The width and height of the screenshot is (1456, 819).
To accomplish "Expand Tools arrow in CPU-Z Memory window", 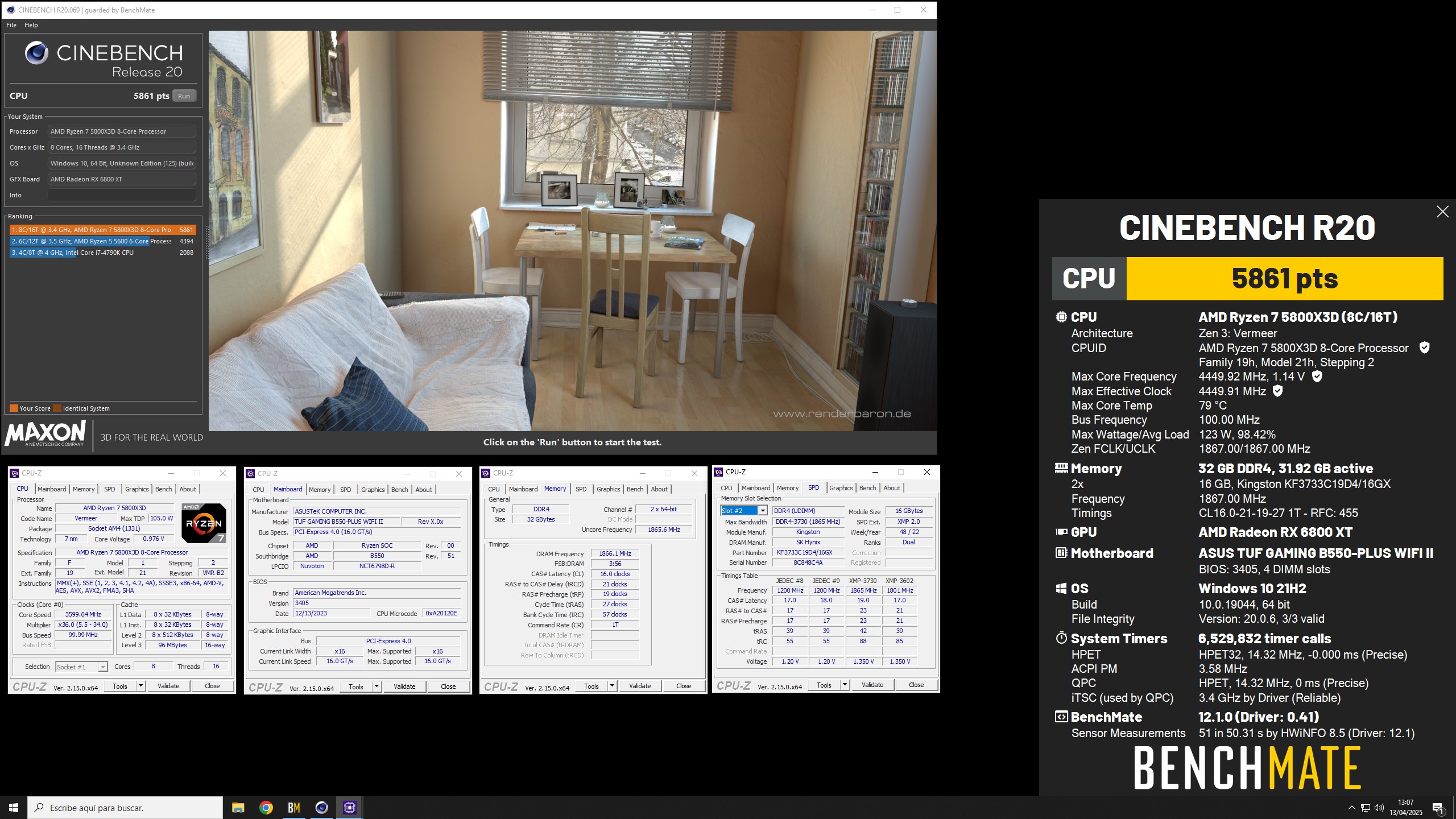I will (x=612, y=686).
